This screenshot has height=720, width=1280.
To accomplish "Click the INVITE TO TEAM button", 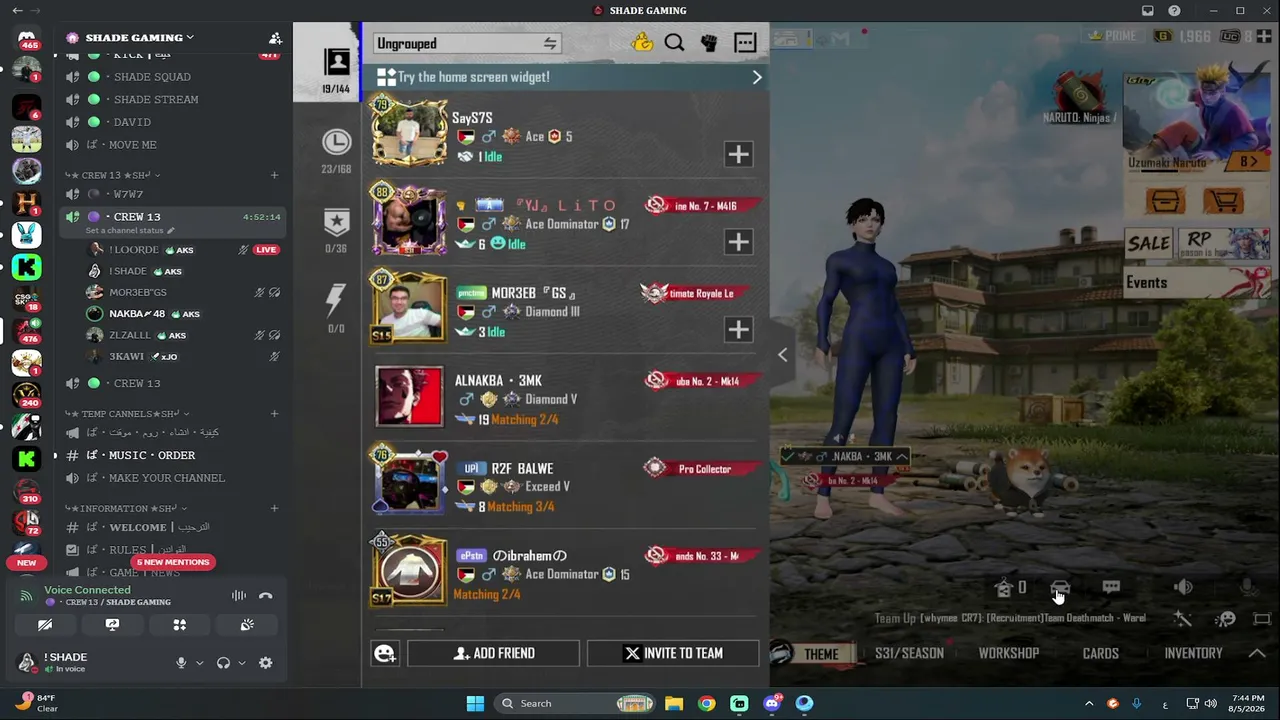I will [673, 653].
